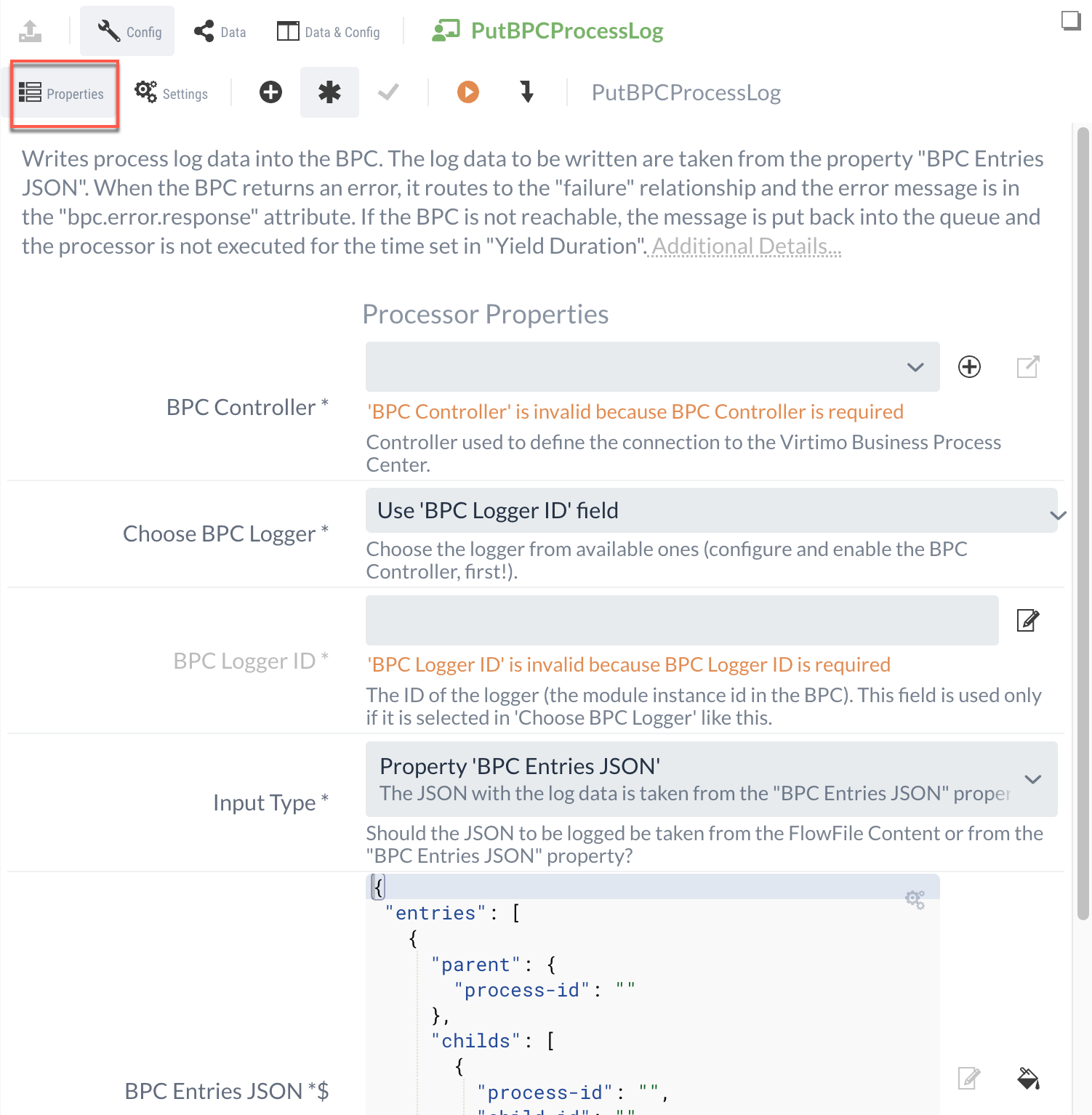This screenshot has height=1115, width=1092.
Task: Click the paint bucket icon beside JSON editor
Action: tap(1028, 1078)
